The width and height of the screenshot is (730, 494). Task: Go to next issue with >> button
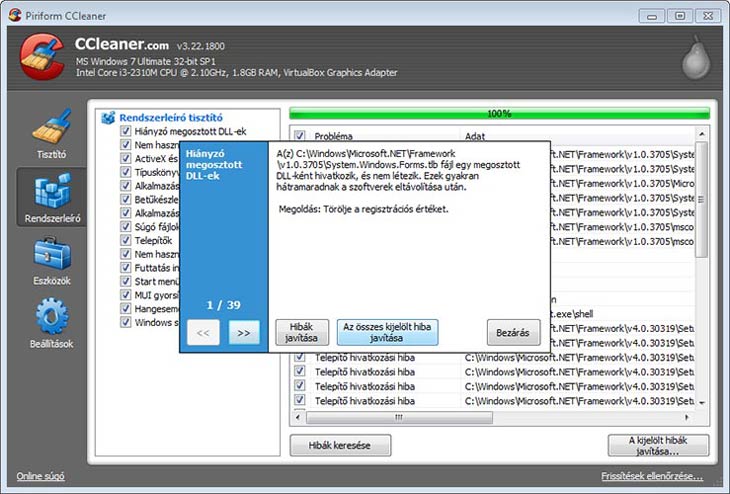[x=242, y=333]
